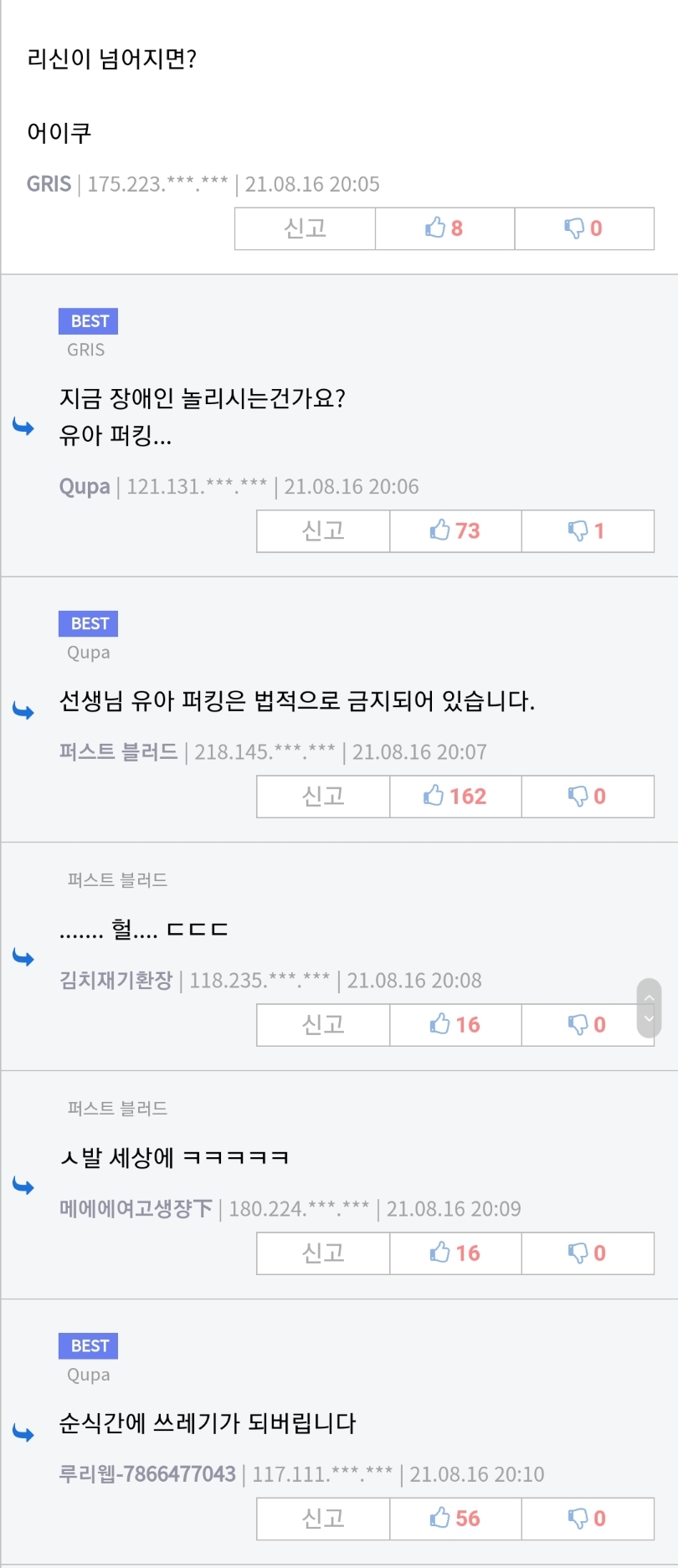Viewport: 678px width, 1568px height.
Task: Open Qupa's user profile name link
Action: 85,486
